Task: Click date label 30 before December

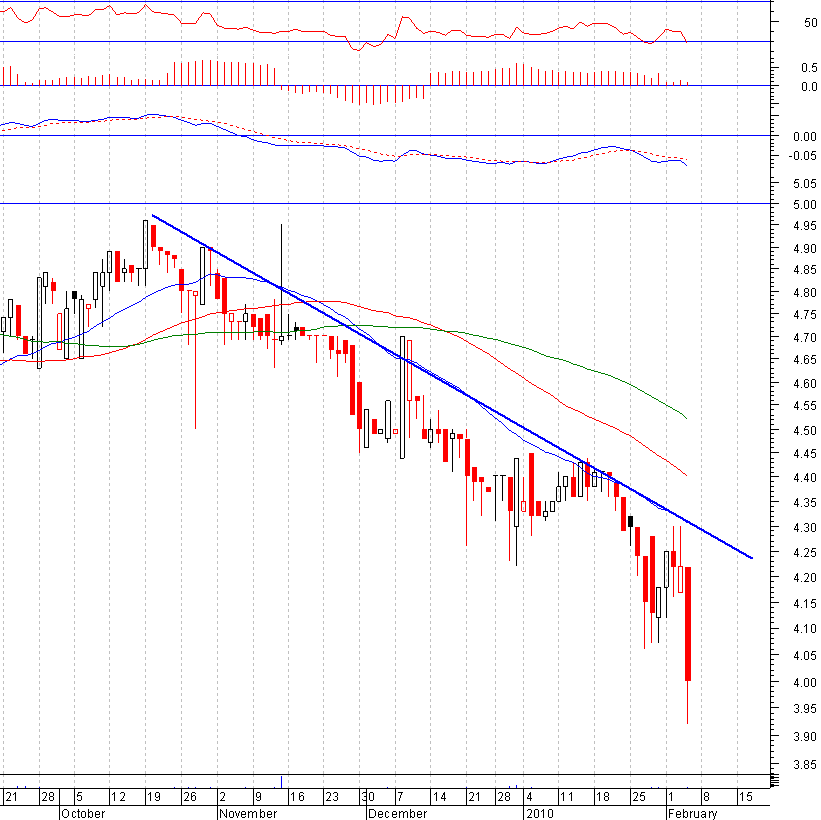Action: [368, 797]
